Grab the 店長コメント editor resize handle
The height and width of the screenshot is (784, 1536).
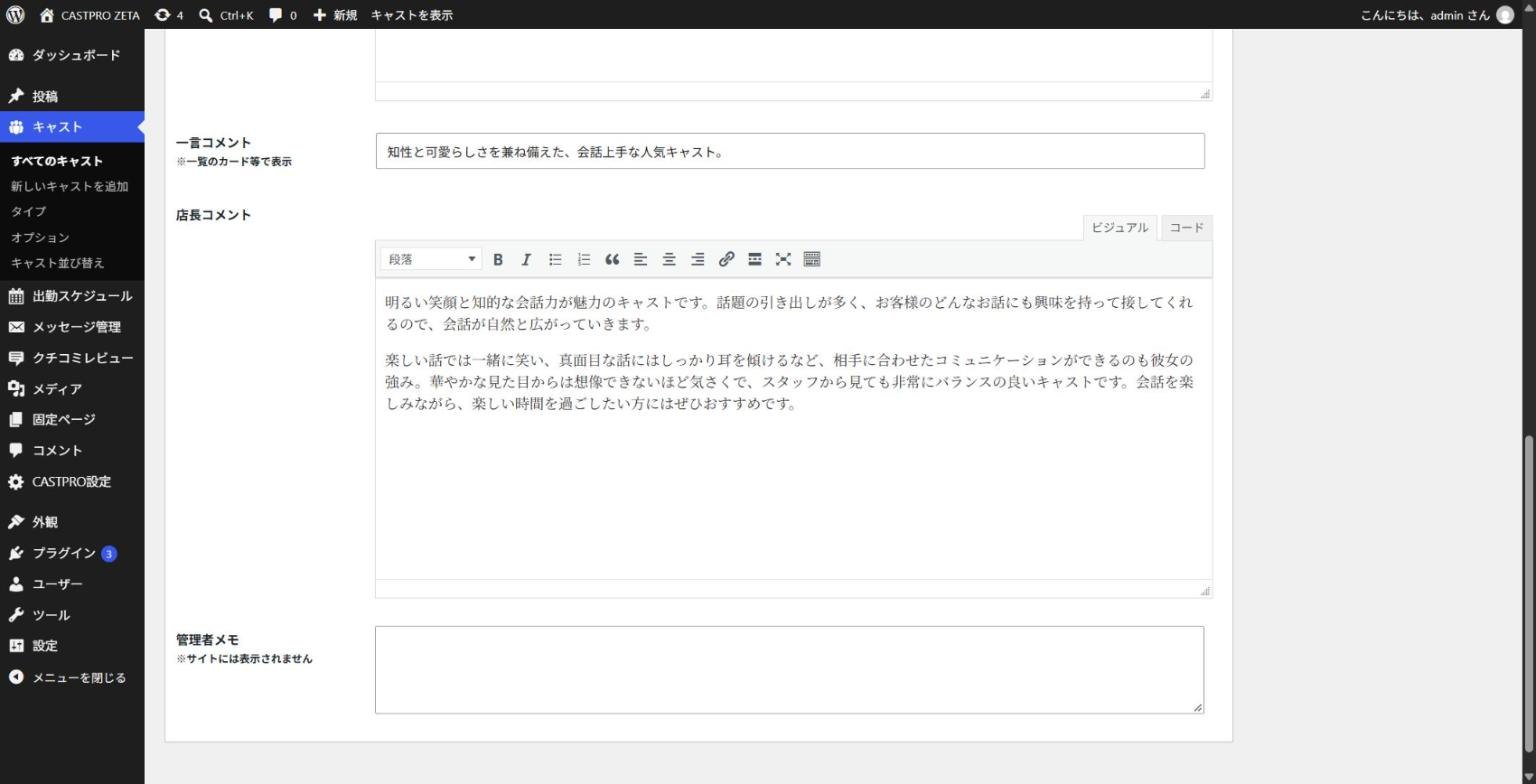coord(1205,591)
